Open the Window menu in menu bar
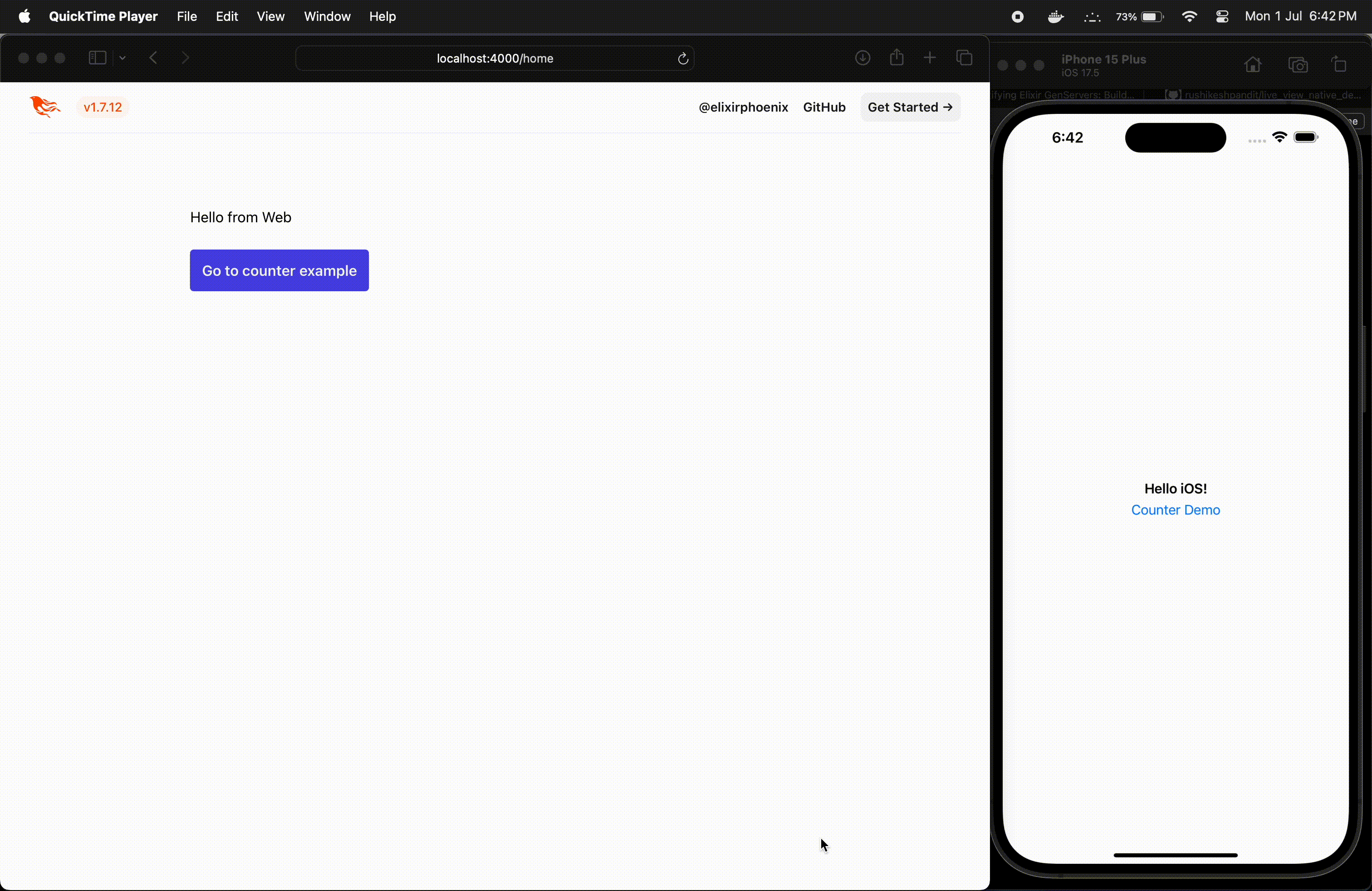Image resolution: width=1372 pixels, height=891 pixels. coord(327,16)
